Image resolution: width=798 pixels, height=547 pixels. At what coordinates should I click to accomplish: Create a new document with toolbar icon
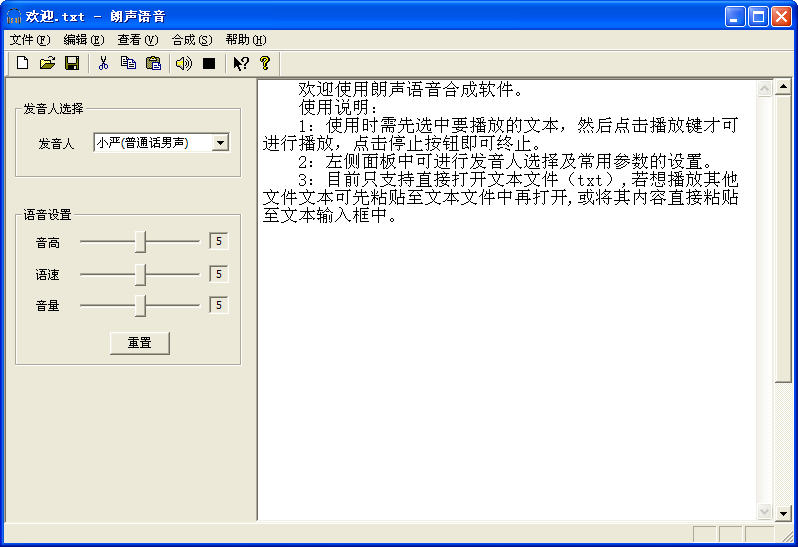point(22,63)
